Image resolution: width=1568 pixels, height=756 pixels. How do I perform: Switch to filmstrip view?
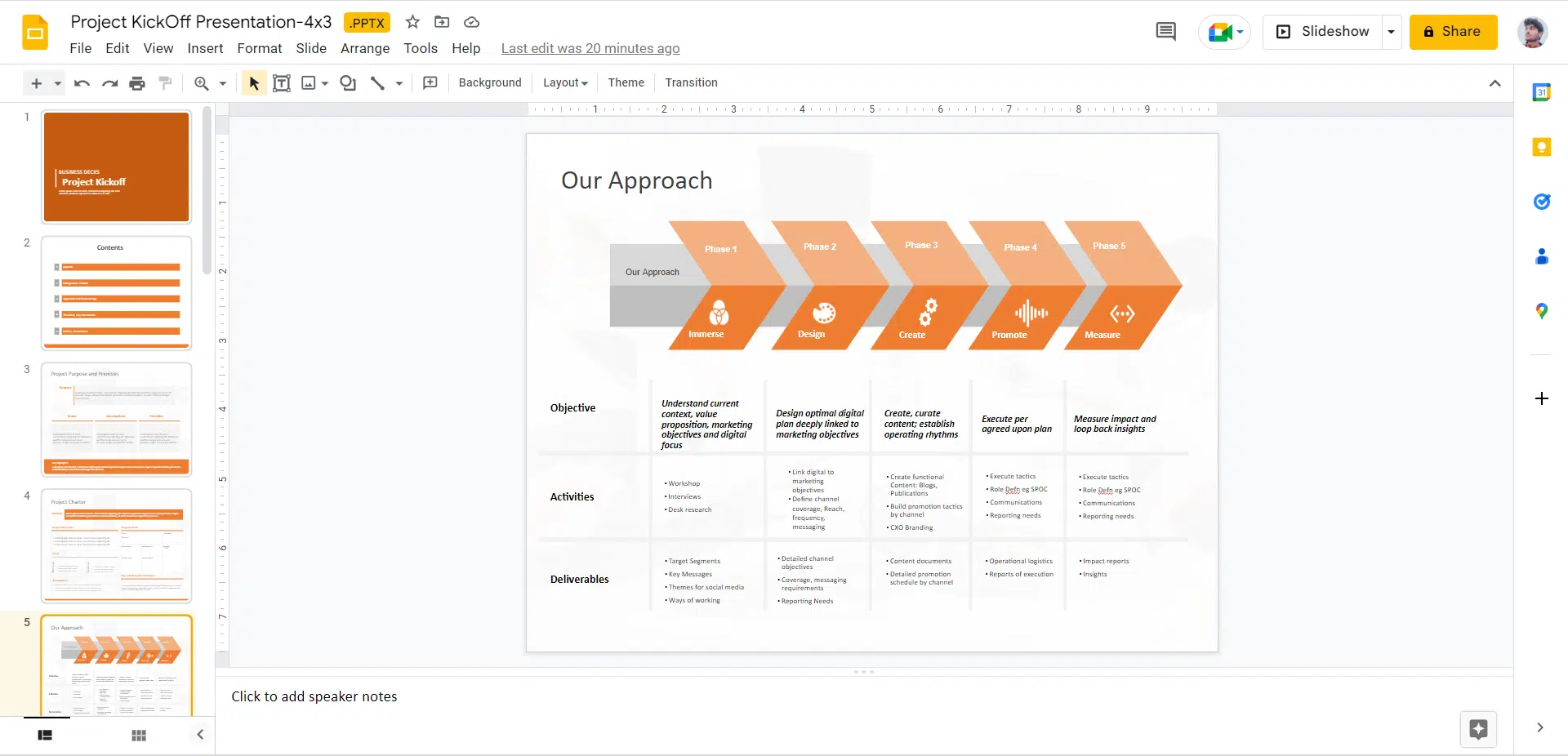[45, 735]
